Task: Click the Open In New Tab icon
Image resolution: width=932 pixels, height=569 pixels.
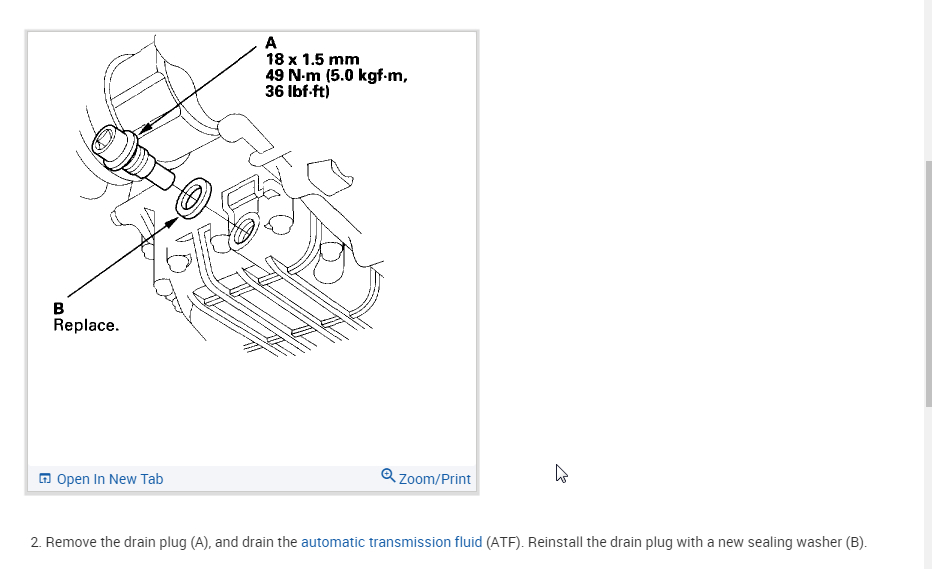Action: coord(45,479)
